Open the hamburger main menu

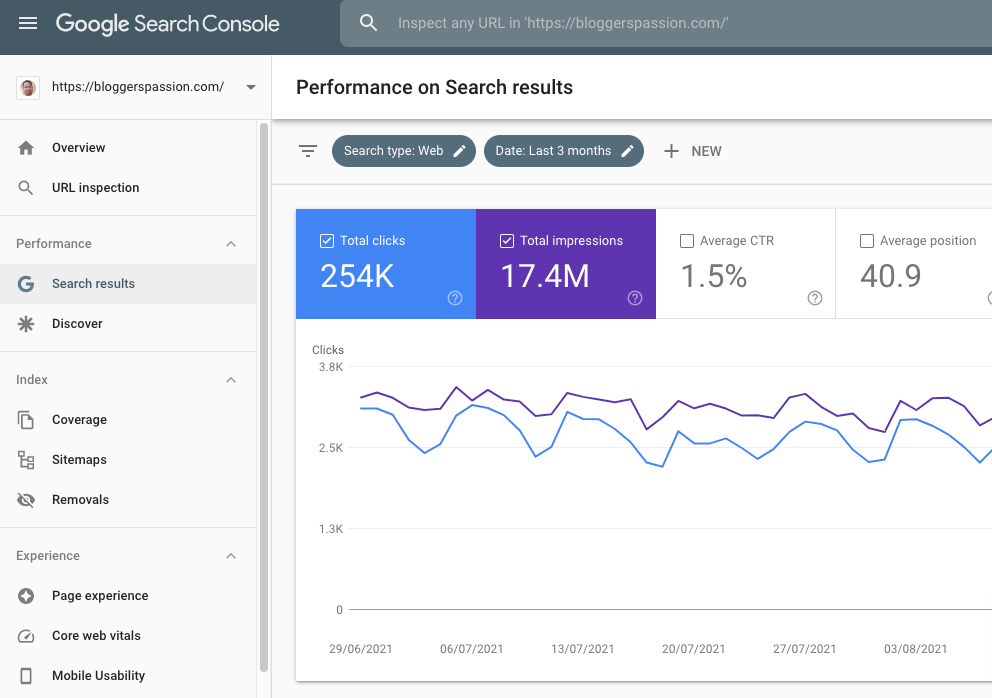point(28,23)
